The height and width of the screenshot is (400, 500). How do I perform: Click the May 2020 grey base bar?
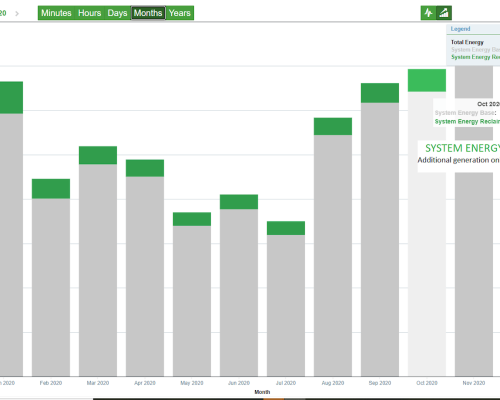[x=192, y=301]
